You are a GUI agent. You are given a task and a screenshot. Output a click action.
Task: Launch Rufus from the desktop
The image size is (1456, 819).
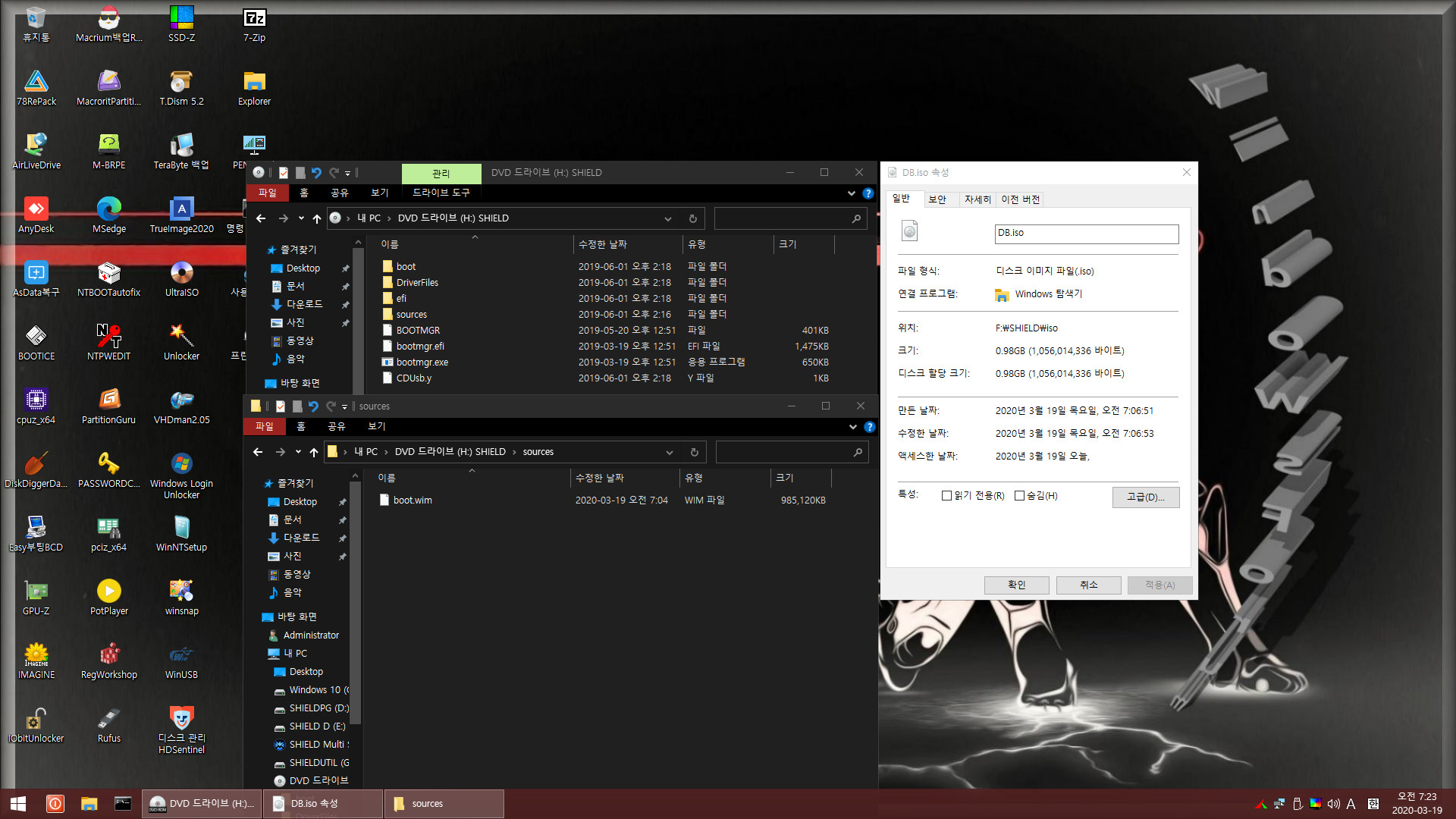click(x=108, y=725)
